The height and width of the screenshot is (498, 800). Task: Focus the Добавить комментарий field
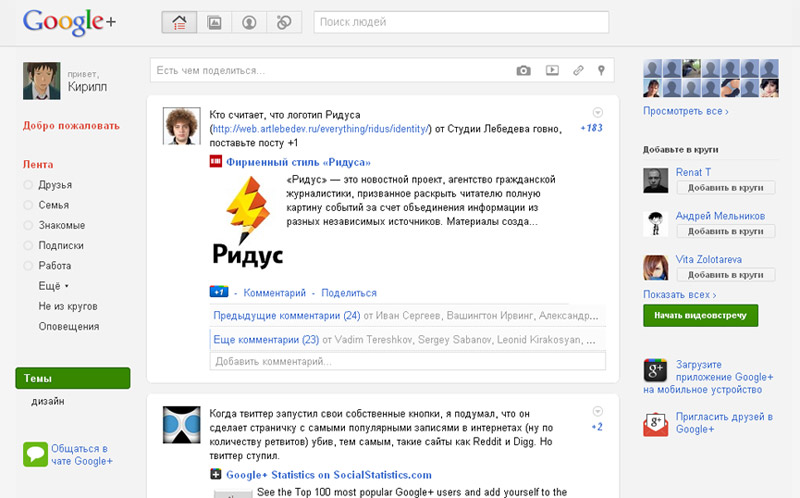[407, 361]
